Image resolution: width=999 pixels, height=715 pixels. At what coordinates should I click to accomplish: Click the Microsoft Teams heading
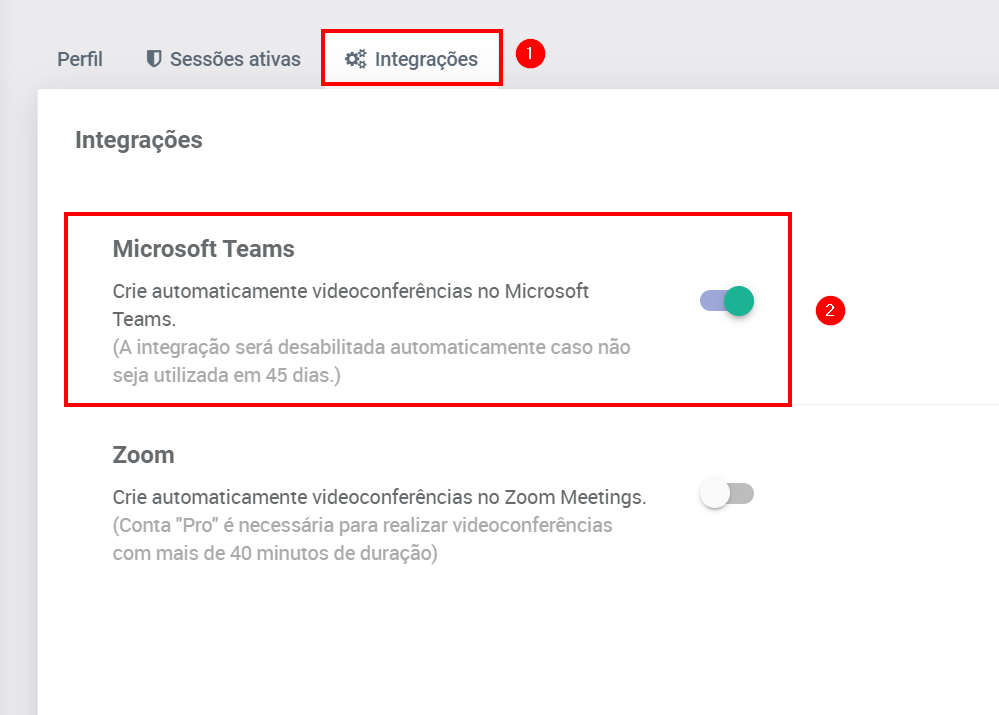click(x=203, y=249)
